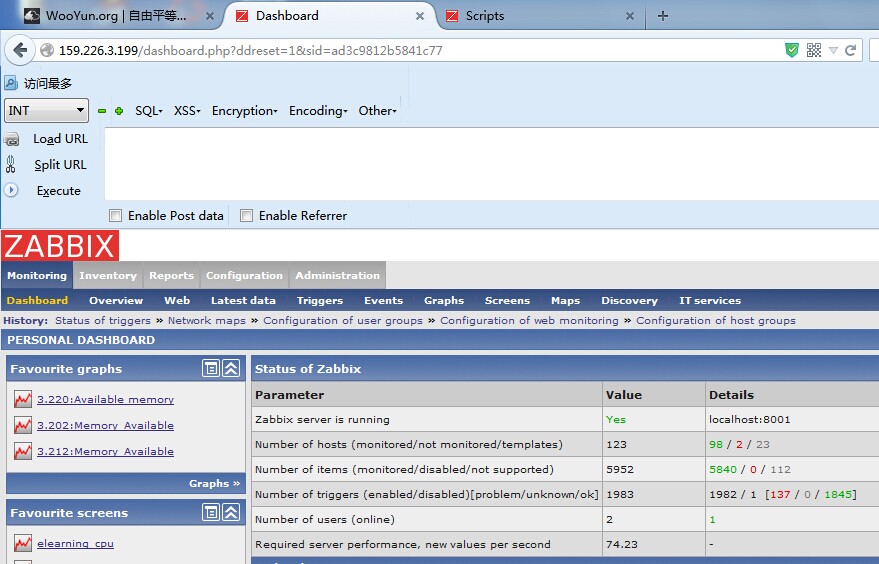Enable Post data checkbox
The width and height of the screenshot is (879, 564).
pyautogui.click(x=115, y=216)
